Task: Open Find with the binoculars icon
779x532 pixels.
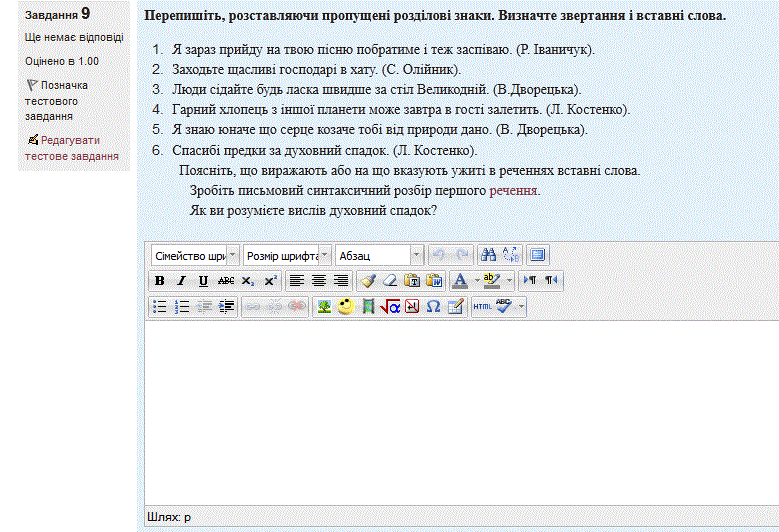Action: pos(488,255)
